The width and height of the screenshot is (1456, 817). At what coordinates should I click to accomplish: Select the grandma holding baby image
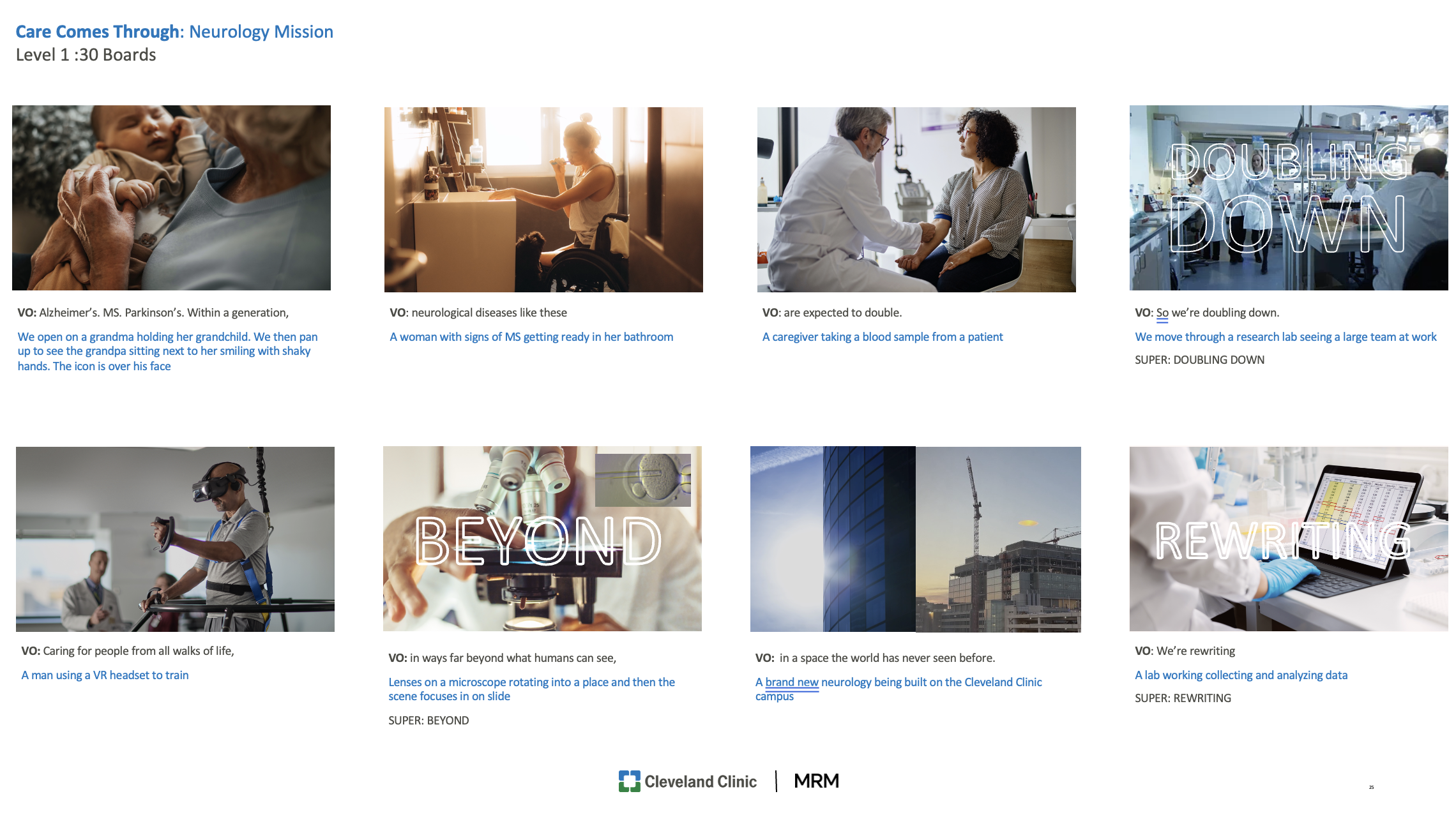[x=171, y=198]
